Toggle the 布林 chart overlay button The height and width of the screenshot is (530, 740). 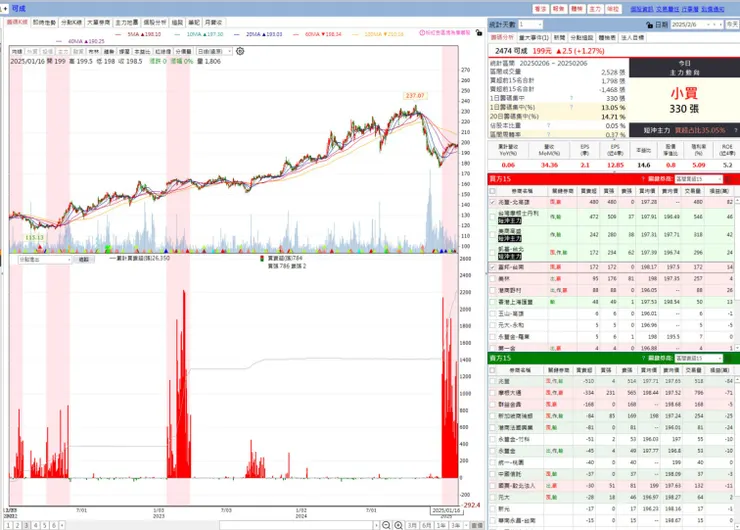point(94,51)
